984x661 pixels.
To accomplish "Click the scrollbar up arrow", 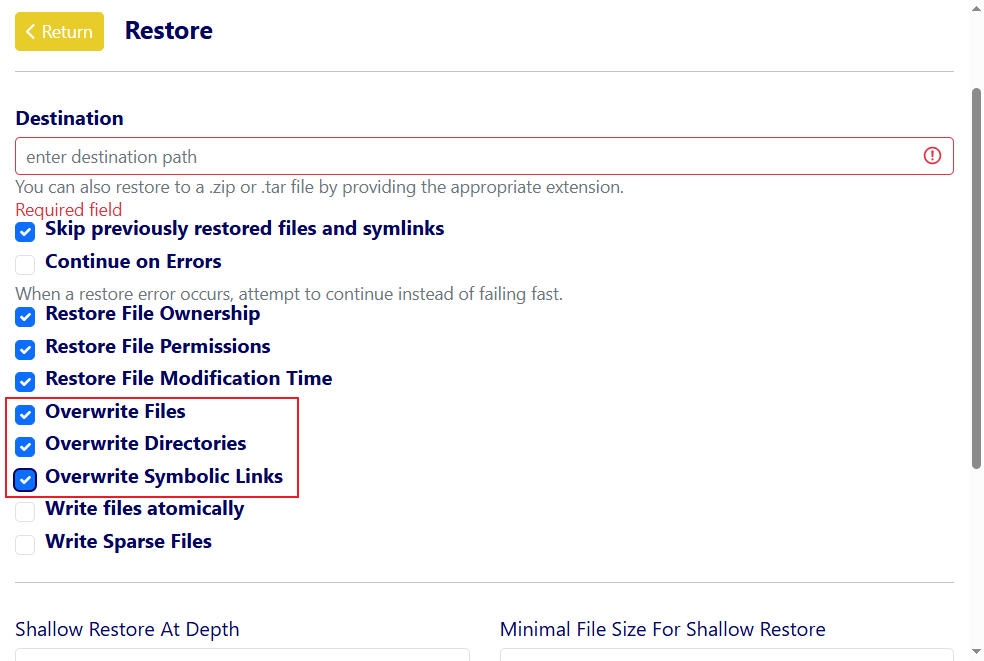I will click(976, 8).
